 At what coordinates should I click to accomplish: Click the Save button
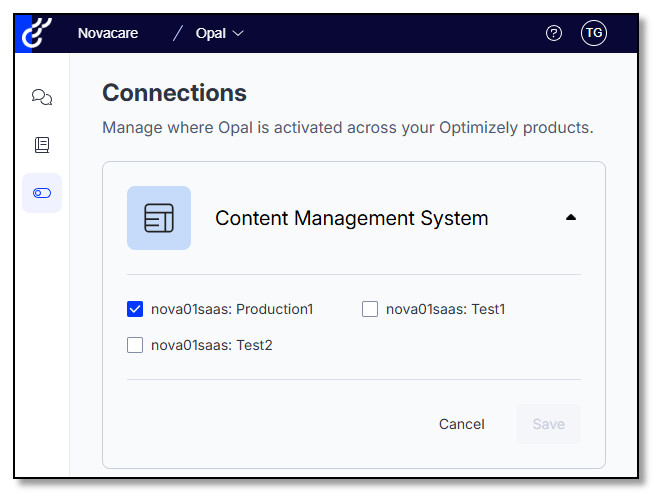[548, 424]
